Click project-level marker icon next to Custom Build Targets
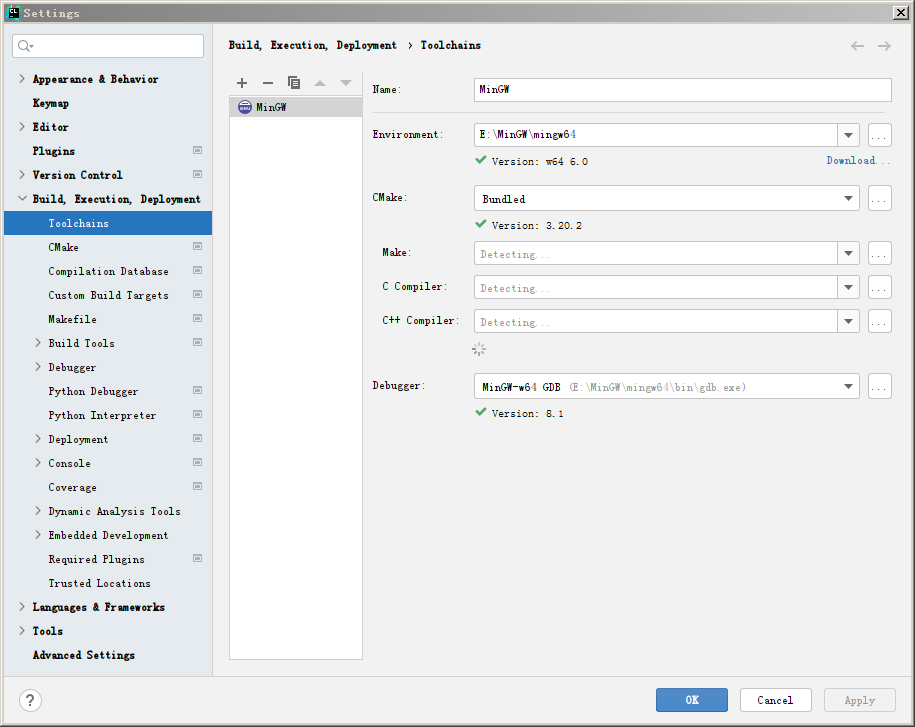 pyautogui.click(x=198, y=295)
